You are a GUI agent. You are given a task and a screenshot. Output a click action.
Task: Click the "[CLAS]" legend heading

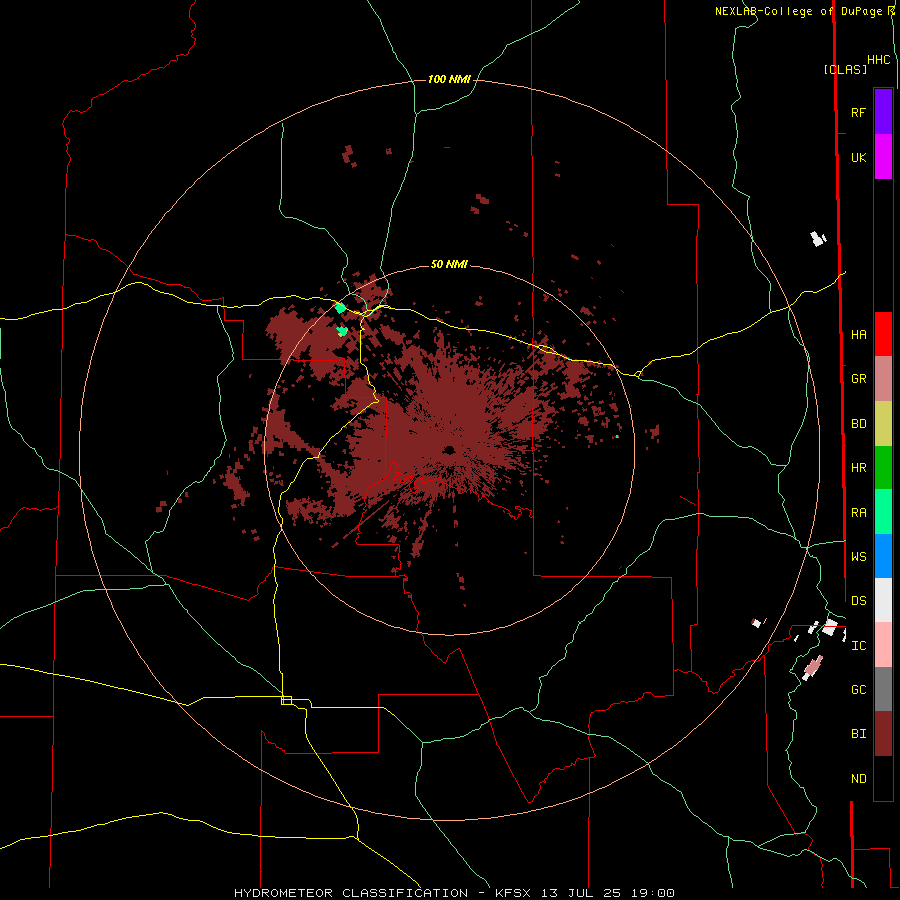click(x=845, y=69)
